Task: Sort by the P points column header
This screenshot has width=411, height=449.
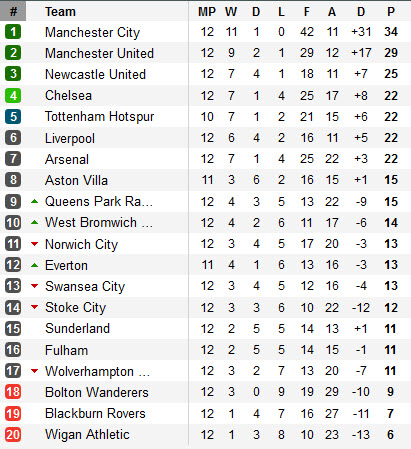Action: [x=391, y=12]
